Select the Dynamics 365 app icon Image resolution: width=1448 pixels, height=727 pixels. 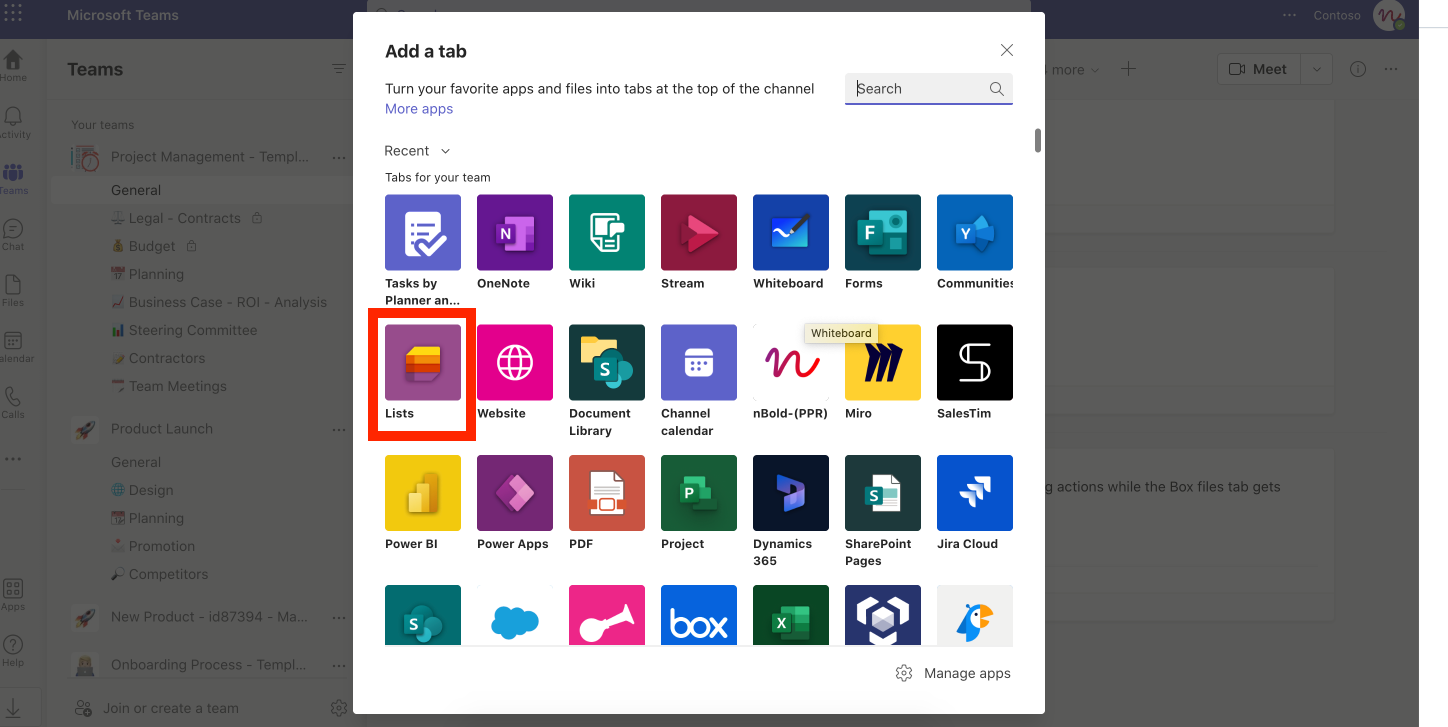coord(791,493)
